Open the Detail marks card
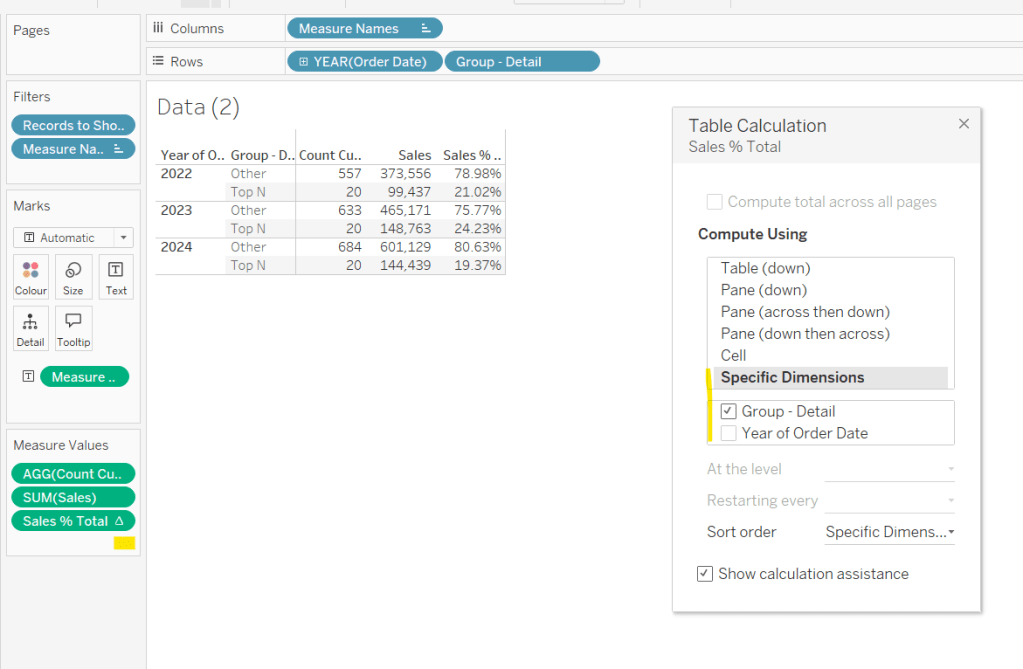1023x669 pixels. (30, 328)
